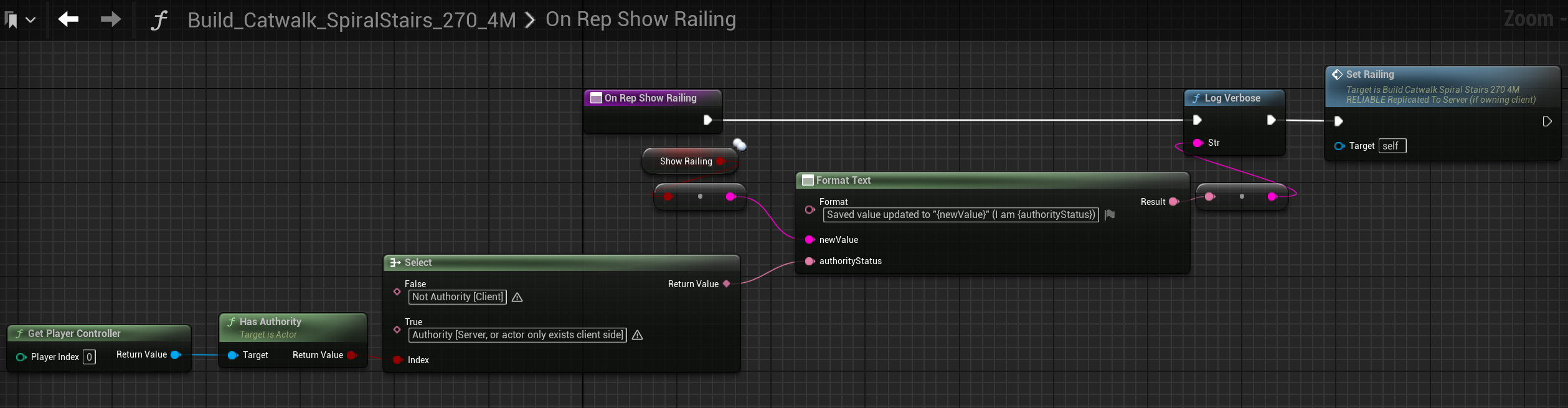Click the self value on Set Railing Target

tap(1392, 146)
